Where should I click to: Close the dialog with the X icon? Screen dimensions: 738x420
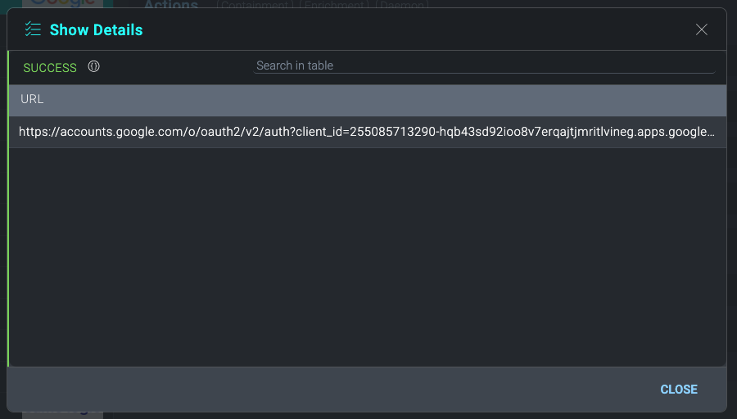pos(701,30)
